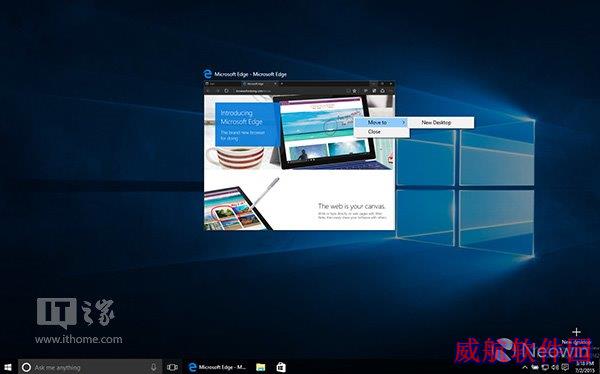600x374 pixels.
Task: Add a new desktop with plus icon
Action: [x=576, y=332]
